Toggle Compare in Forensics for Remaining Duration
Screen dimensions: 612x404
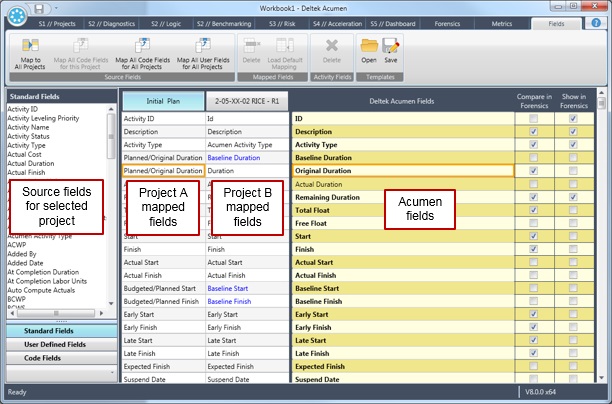[x=534, y=197]
